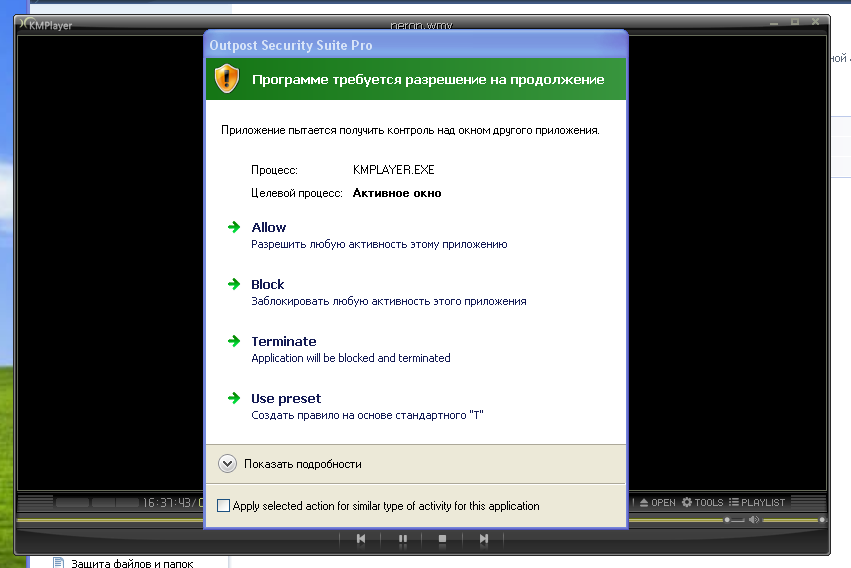
Task: Select Terminate to kill the application
Action: tap(283, 341)
